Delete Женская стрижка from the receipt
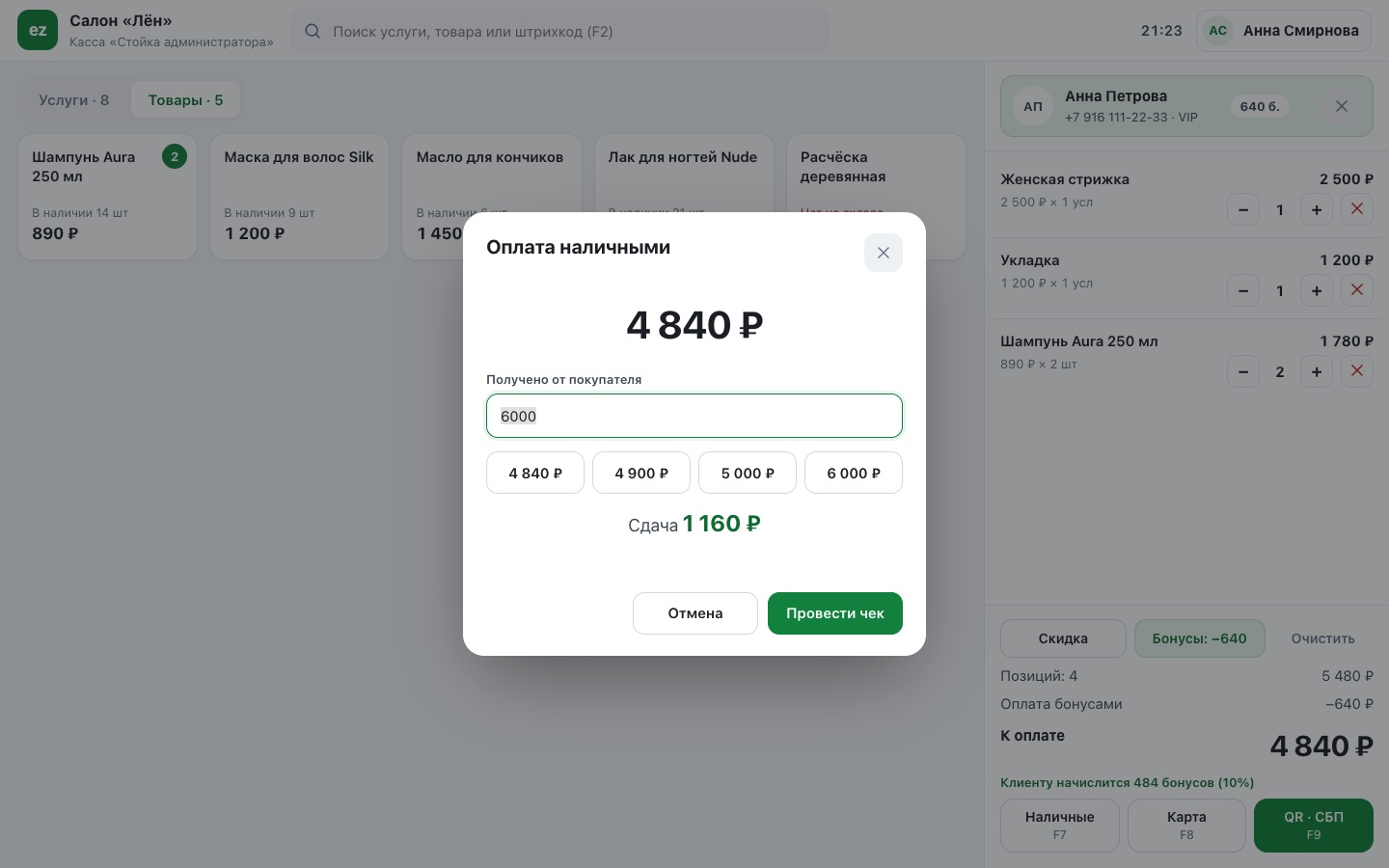This screenshot has width=1389, height=868. click(x=1357, y=209)
